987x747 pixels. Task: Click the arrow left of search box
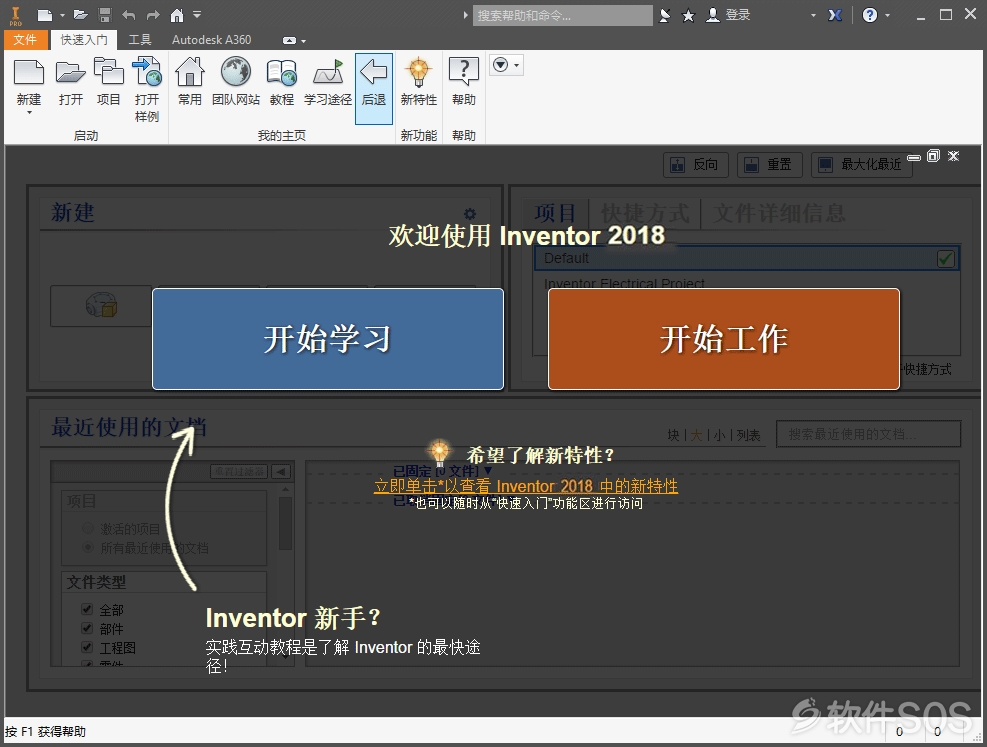pyautogui.click(x=466, y=15)
